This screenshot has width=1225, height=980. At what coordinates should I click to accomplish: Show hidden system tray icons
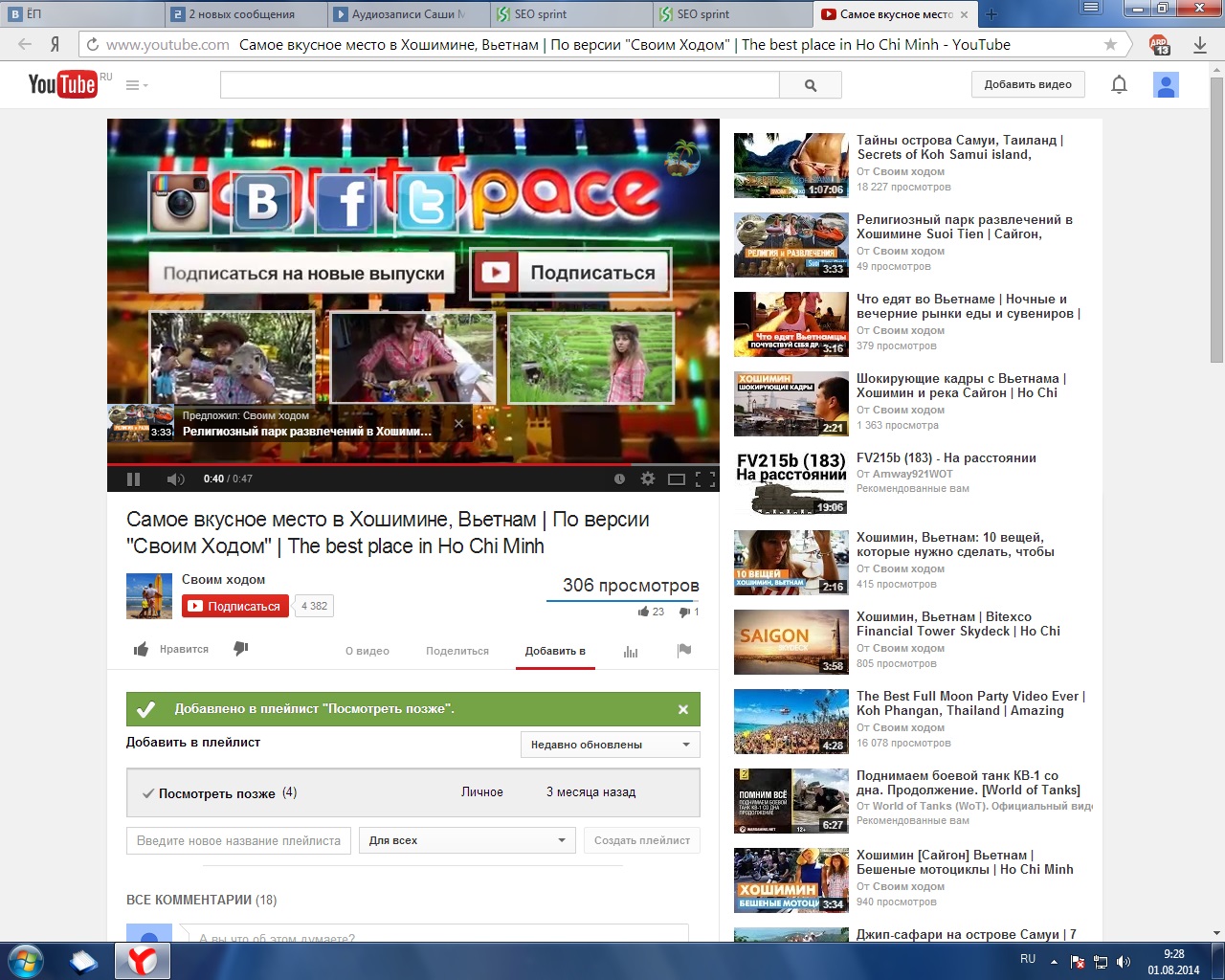point(1054,962)
